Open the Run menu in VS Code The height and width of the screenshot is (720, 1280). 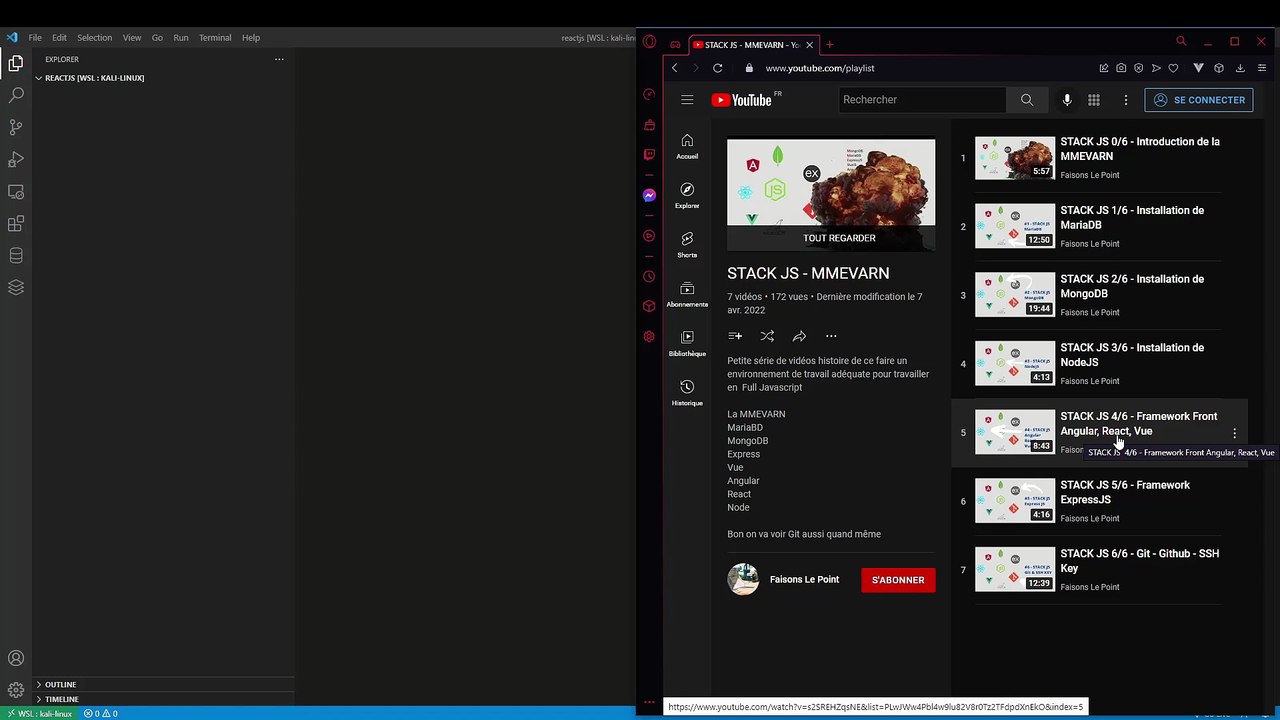point(181,38)
